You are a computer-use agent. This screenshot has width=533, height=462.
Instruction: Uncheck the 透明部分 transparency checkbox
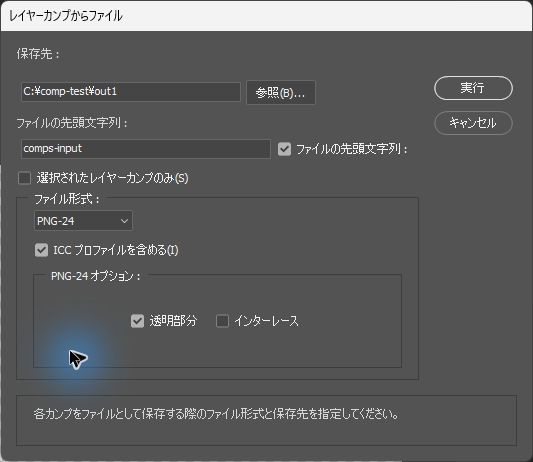pyautogui.click(x=137, y=321)
